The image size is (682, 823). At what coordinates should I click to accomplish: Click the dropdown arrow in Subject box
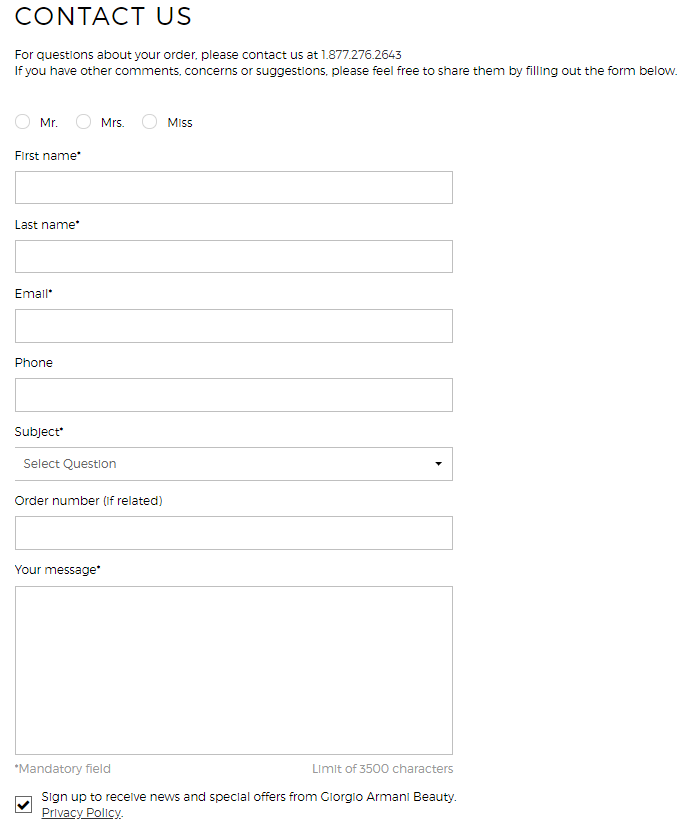(438, 464)
